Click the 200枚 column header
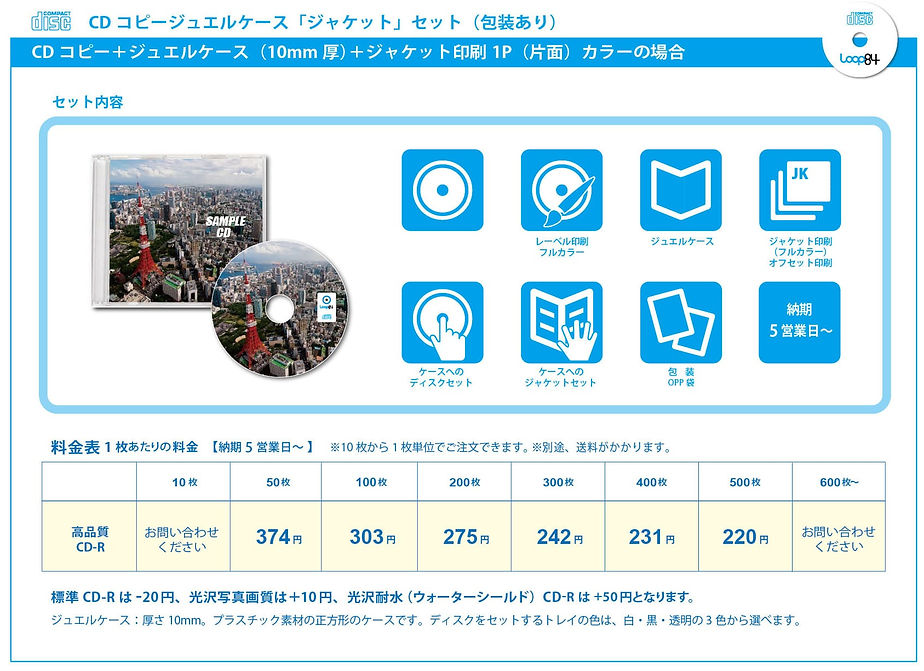The image size is (924, 671). pos(465,482)
